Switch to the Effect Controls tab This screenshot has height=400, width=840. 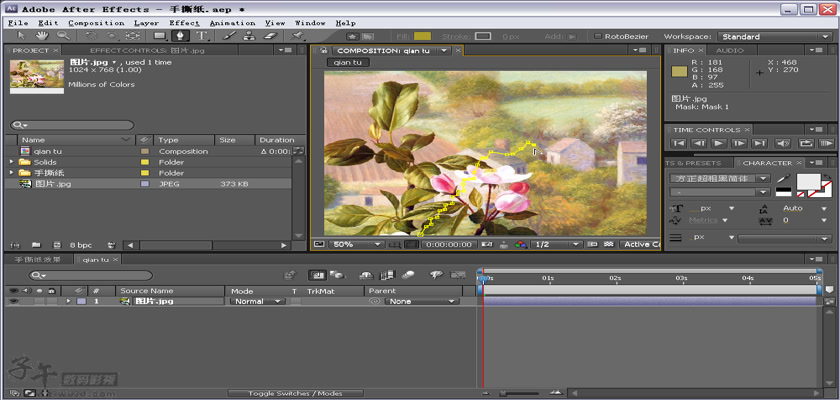coord(147,50)
